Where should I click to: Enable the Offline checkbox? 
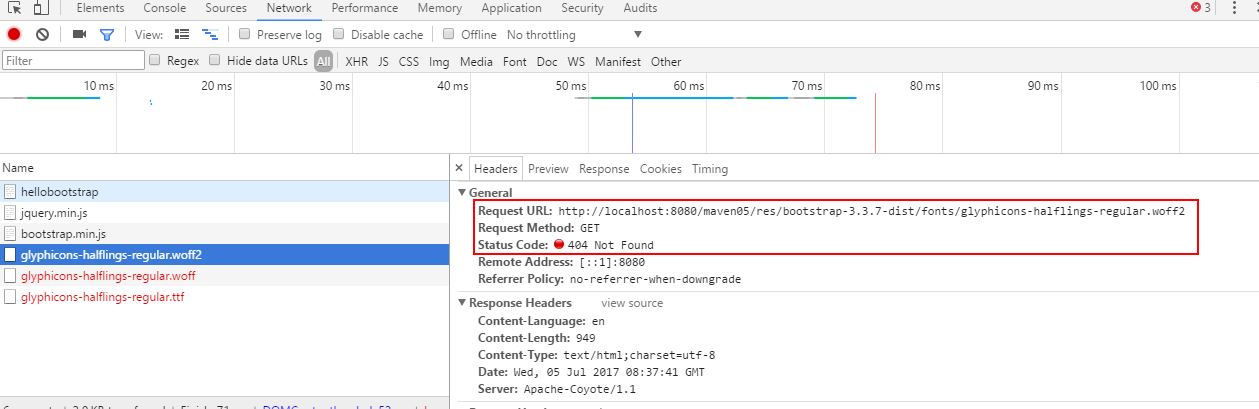coord(449,34)
